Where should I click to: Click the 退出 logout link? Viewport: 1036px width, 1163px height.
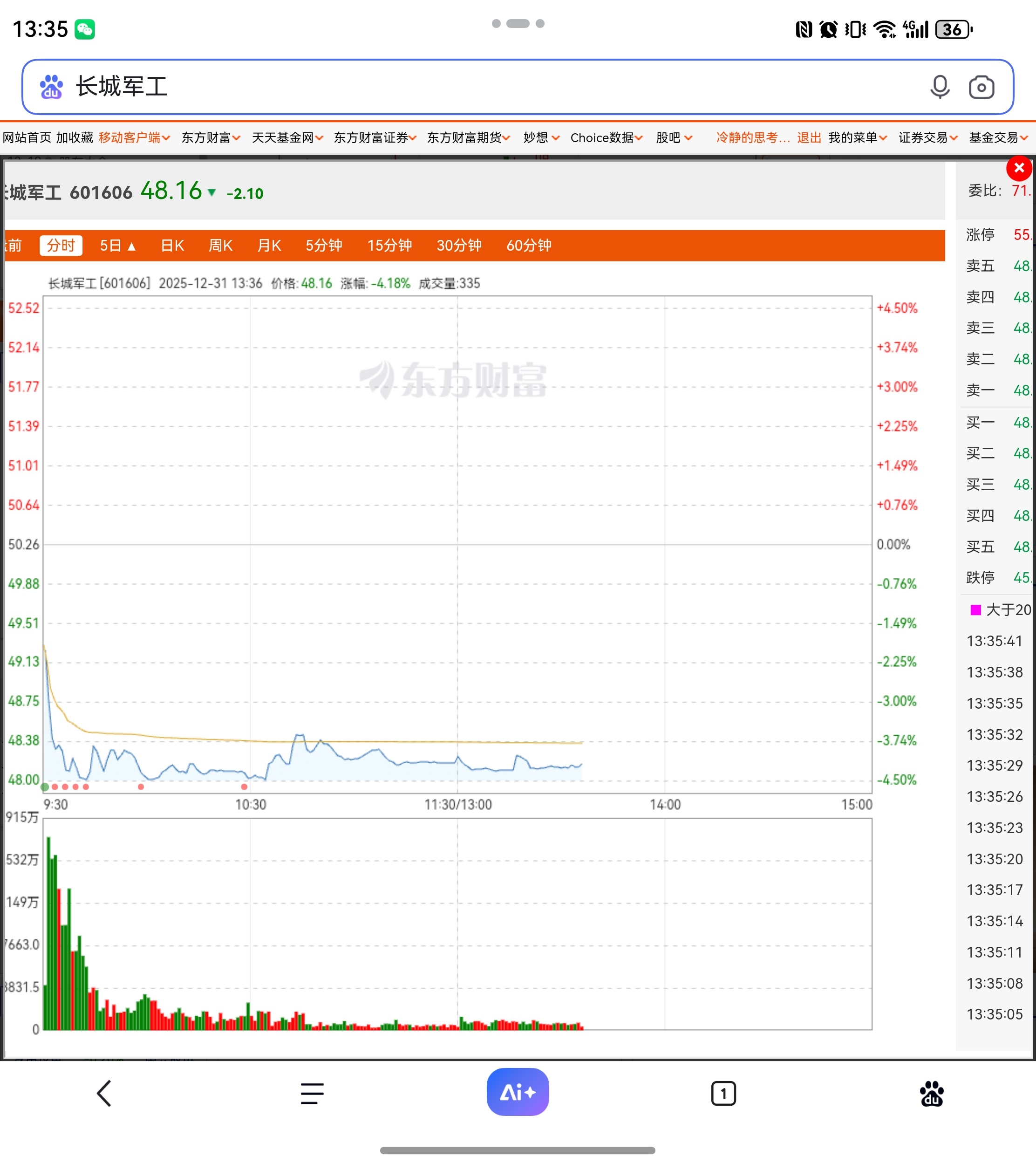point(808,138)
